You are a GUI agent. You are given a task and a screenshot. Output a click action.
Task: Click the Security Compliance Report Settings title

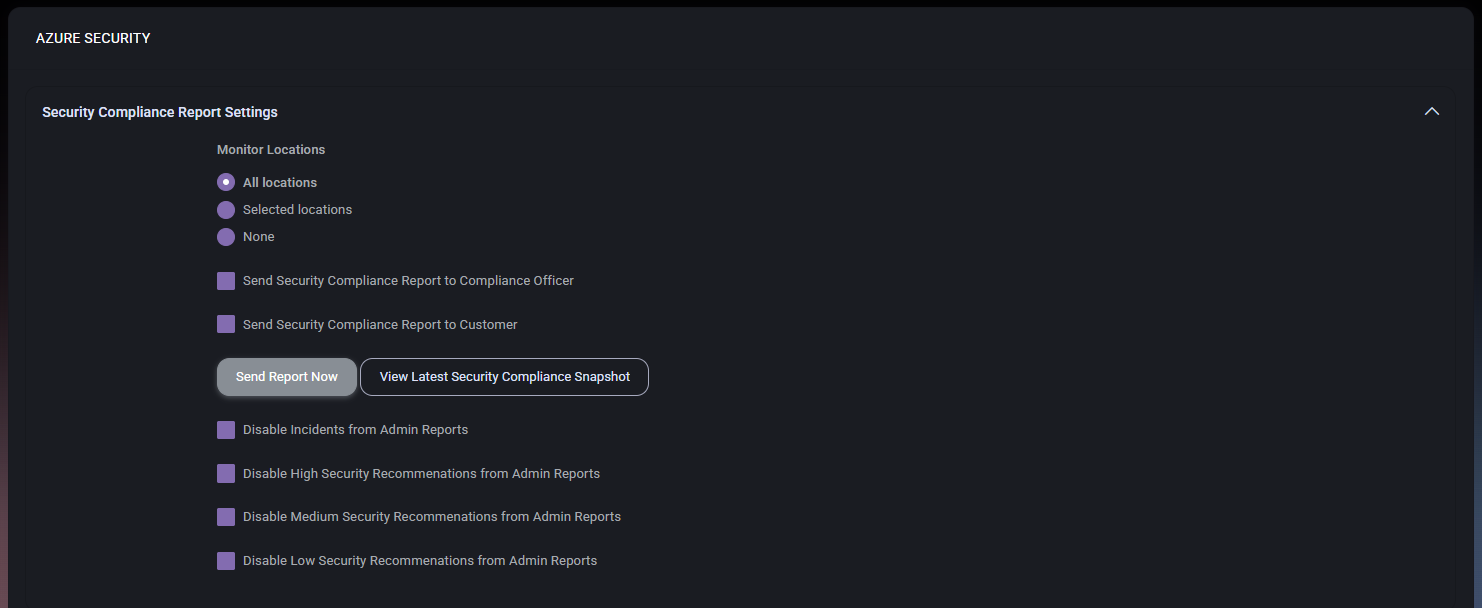159,112
